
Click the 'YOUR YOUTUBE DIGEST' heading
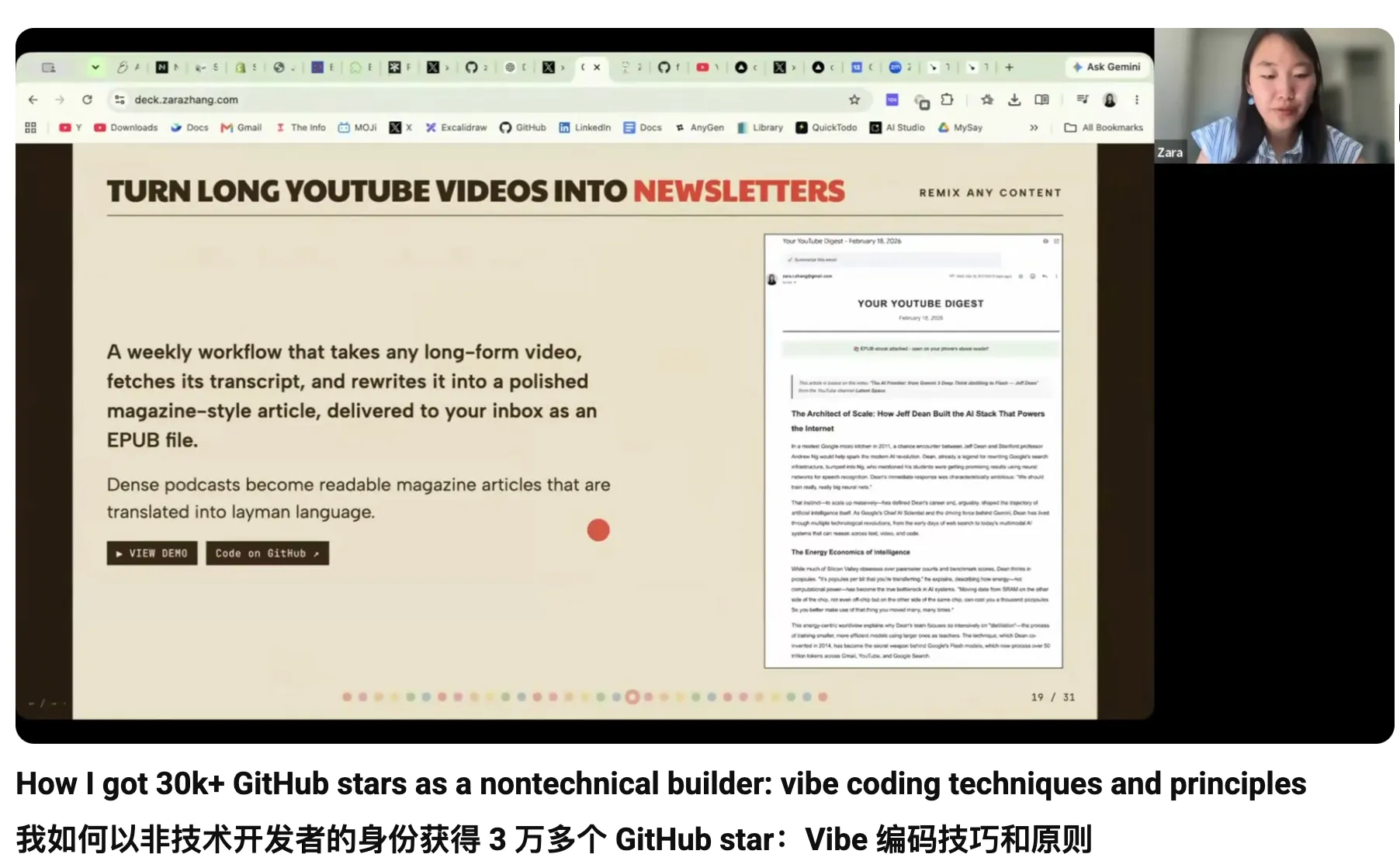click(x=920, y=304)
